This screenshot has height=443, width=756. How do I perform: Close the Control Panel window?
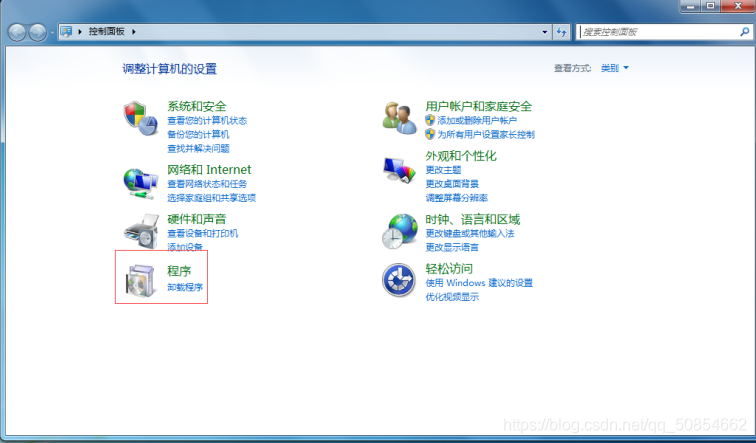[x=738, y=6]
